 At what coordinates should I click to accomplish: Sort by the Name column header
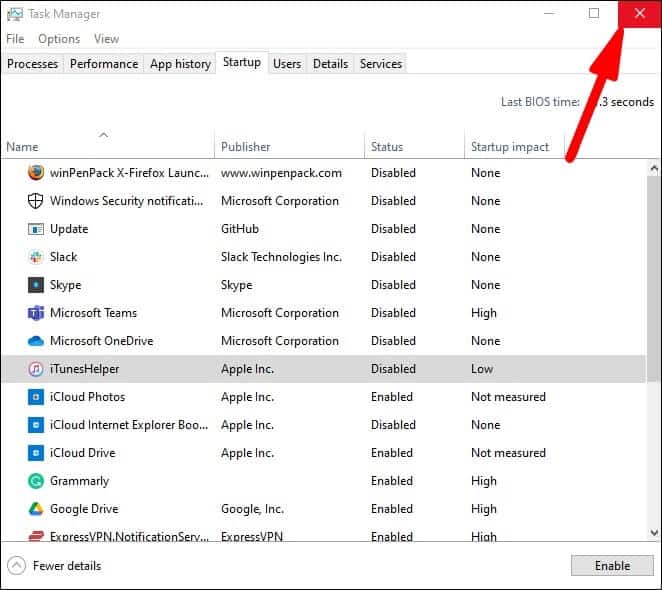pyautogui.click(x=108, y=144)
